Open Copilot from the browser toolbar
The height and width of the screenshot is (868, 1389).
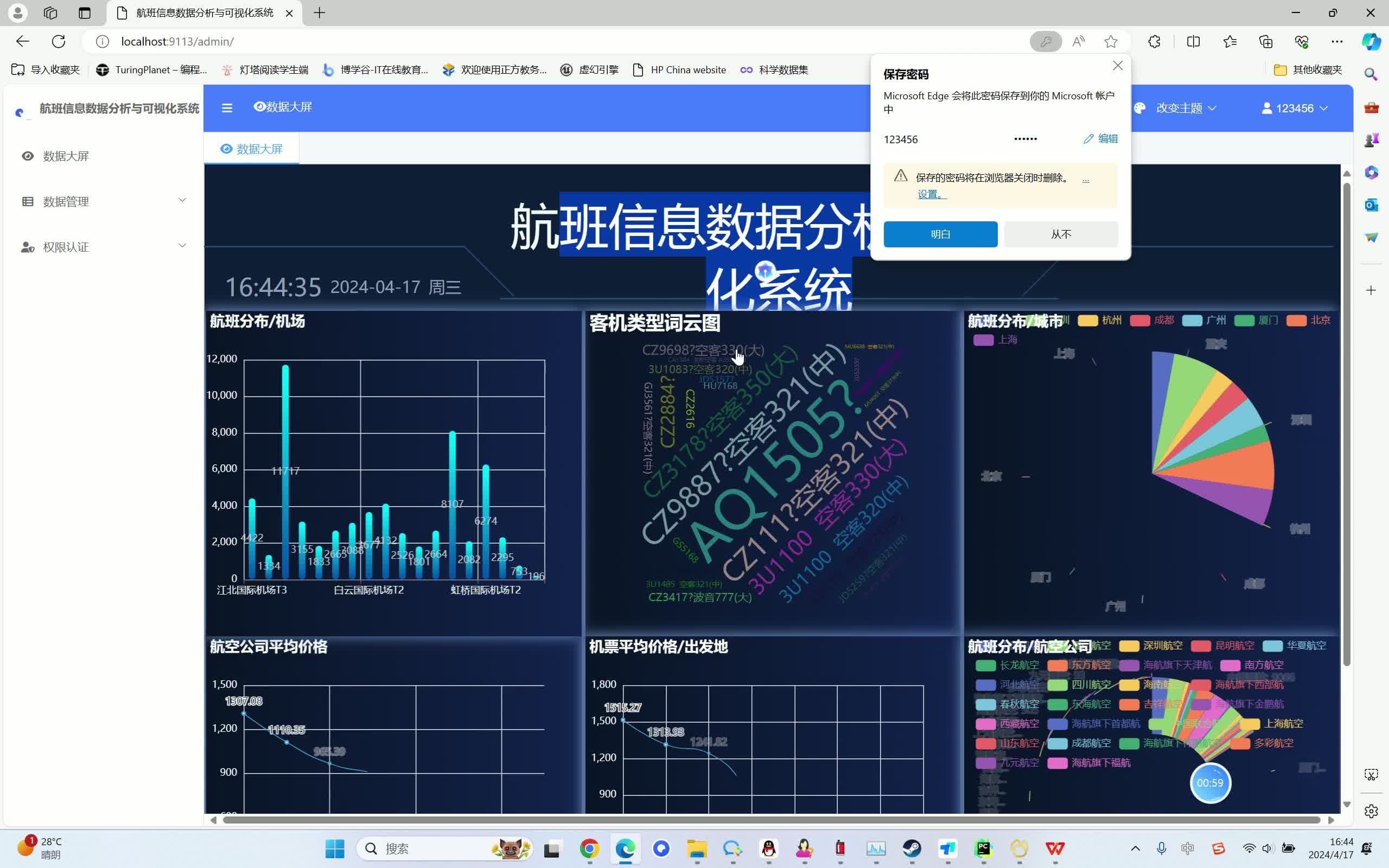click(x=1371, y=41)
